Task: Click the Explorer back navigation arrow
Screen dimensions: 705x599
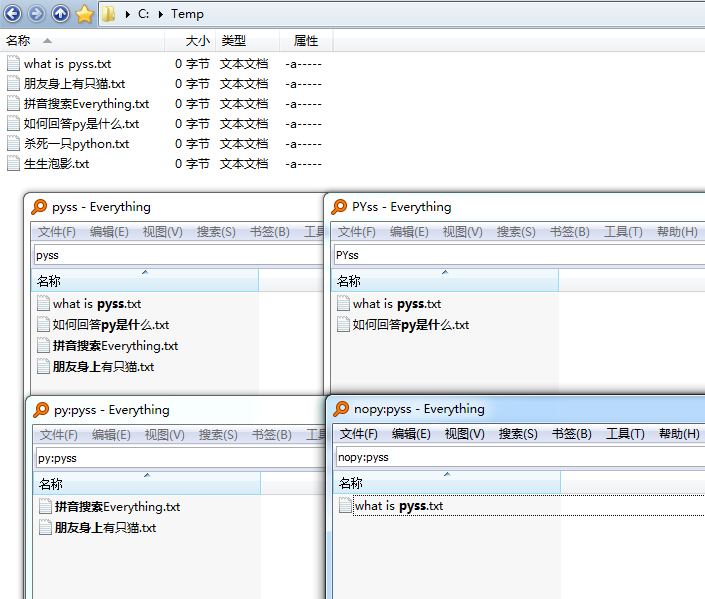Action: click(x=13, y=14)
